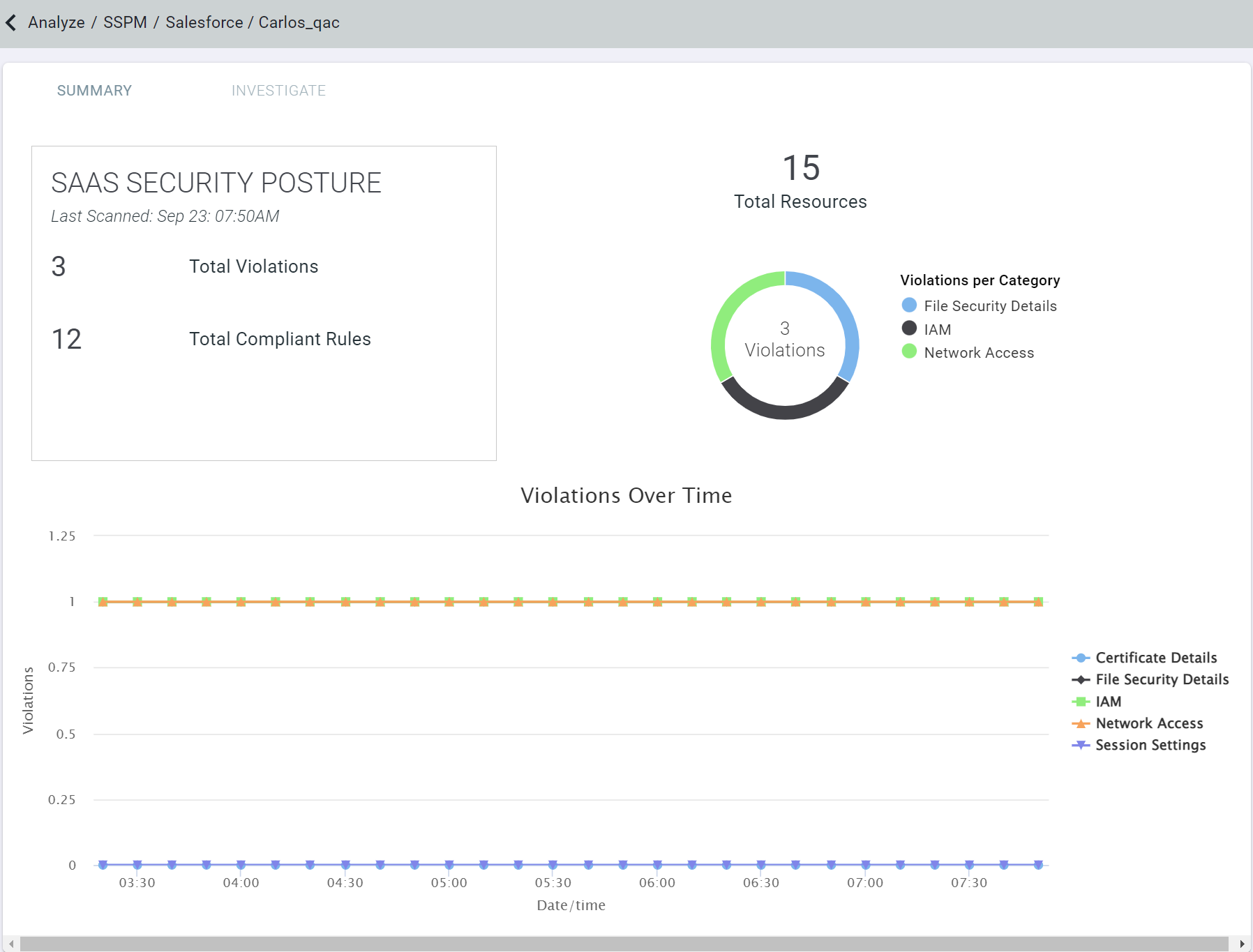Click the horizontal scrollbar right arrow
This screenshot has width=1253, height=952.
pyautogui.click(x=1242, y=944)
